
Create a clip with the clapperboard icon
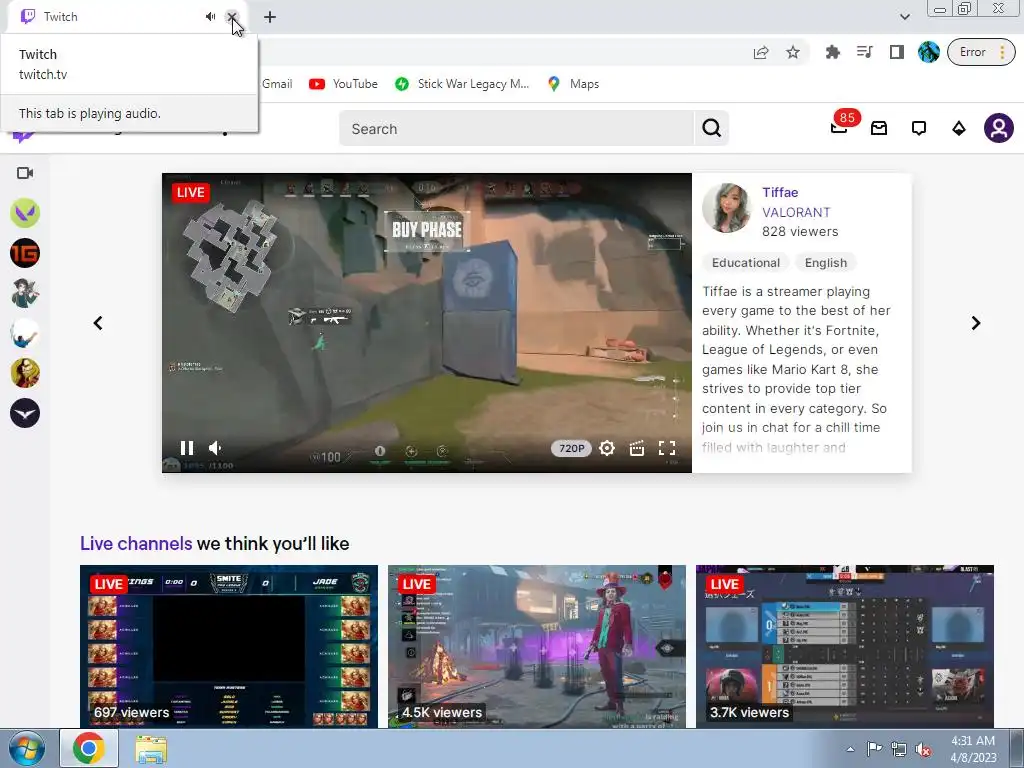pos(637,448)
